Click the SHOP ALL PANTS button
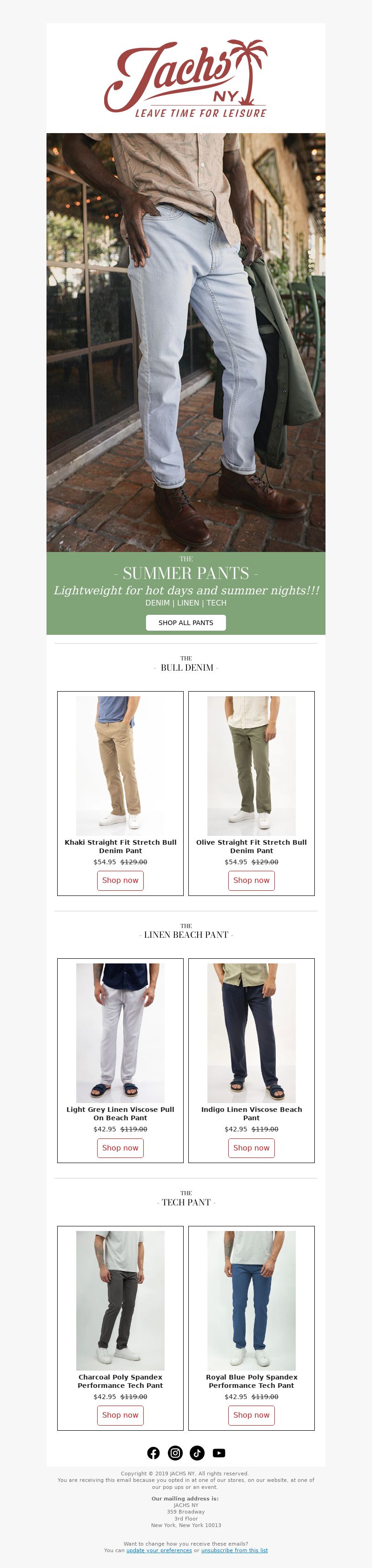 [x=186, y=623]
